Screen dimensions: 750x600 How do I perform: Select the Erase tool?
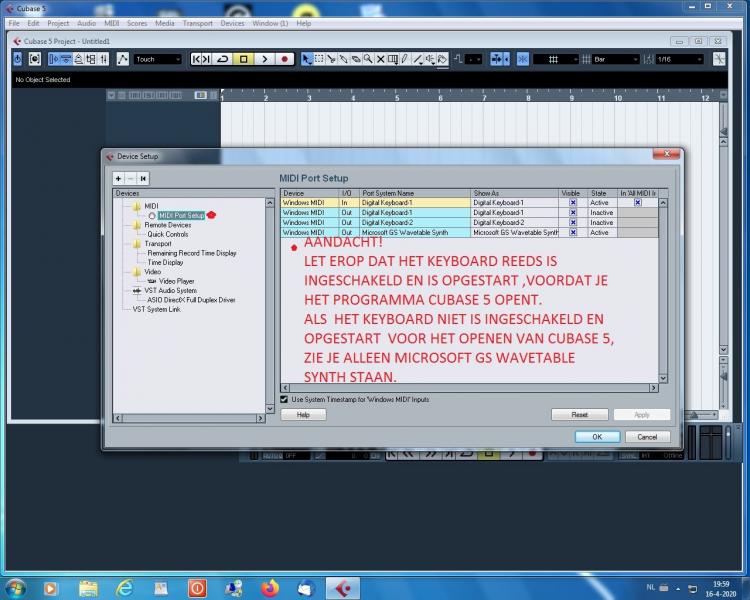pyautogui.click(x=356, y=59)
